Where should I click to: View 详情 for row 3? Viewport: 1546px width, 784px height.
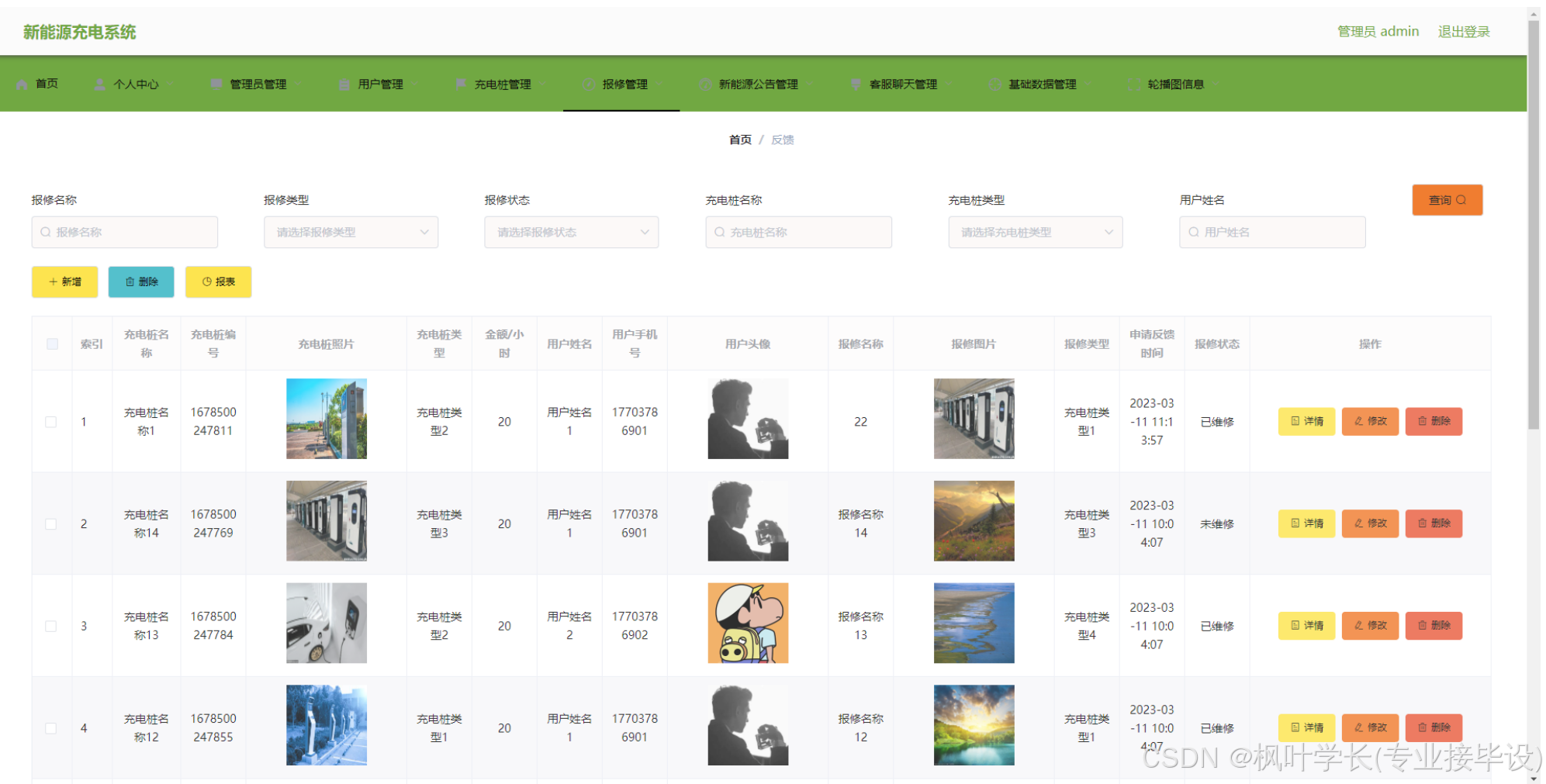[1306, 626]
